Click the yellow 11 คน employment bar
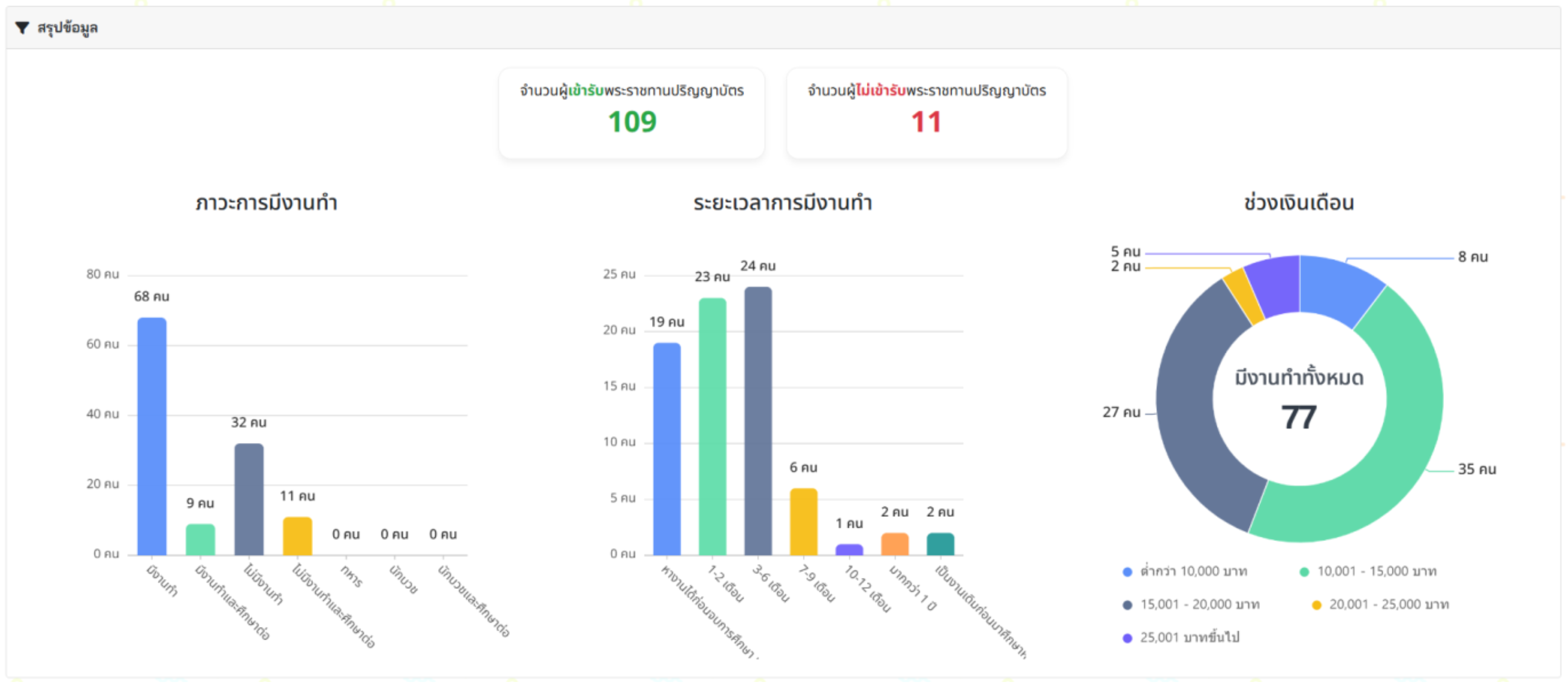The width and height of the screenshot is (1568, 685). [x=297, y=536]
